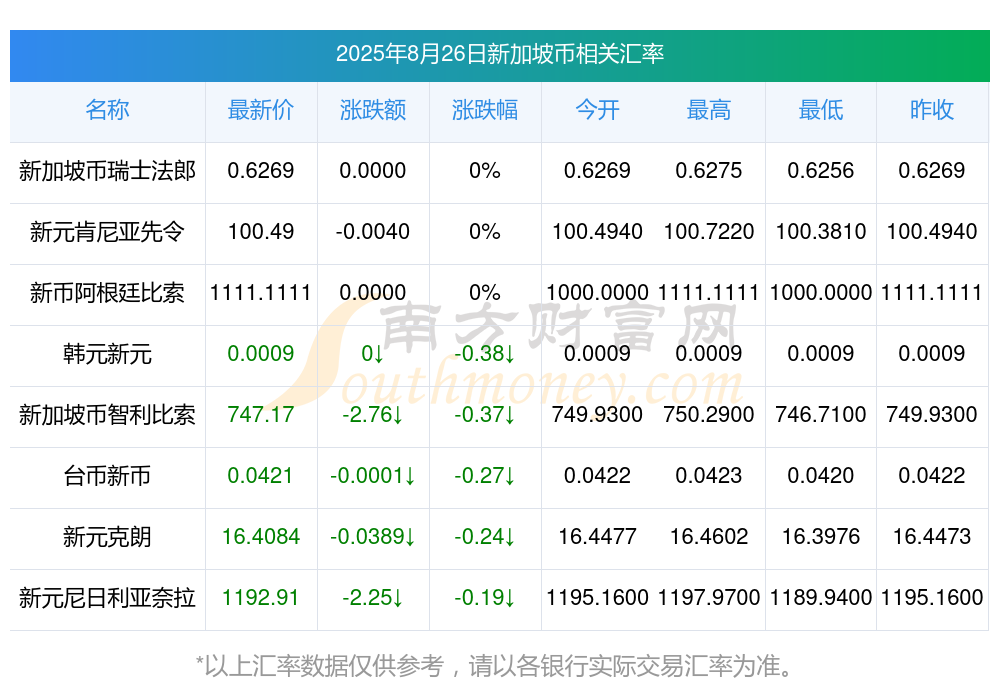The height and width of the screenshot is (698, 1000).
Task: Click the low value 746.7100
Action: (x=821, y=415)
